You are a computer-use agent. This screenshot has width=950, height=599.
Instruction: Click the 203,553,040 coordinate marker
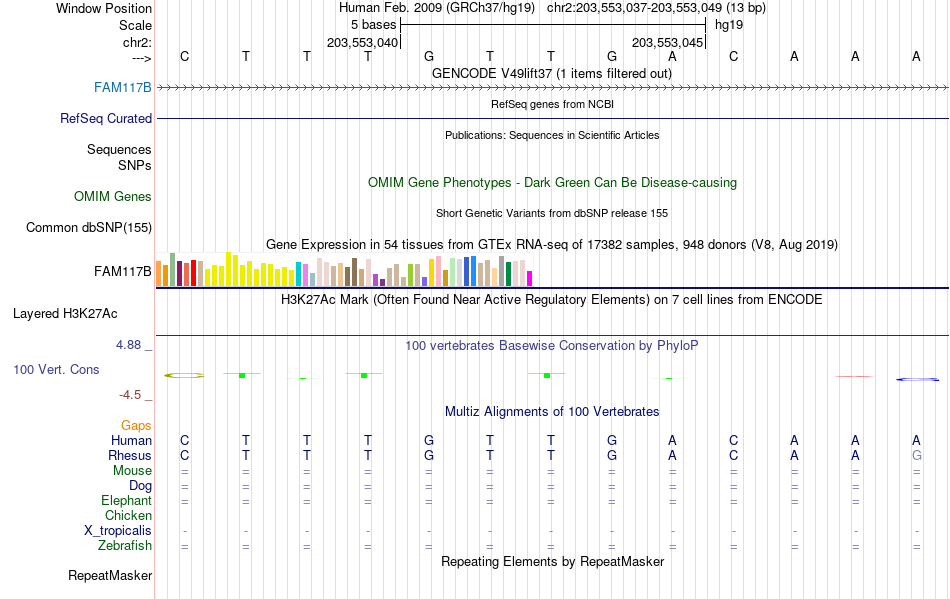click(362, 42)
